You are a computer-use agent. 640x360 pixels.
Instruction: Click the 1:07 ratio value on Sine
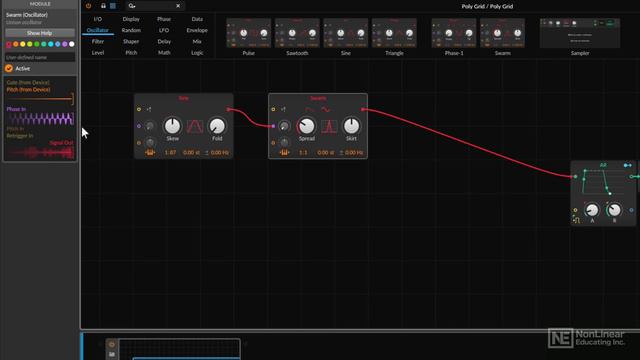coord(170,152)
